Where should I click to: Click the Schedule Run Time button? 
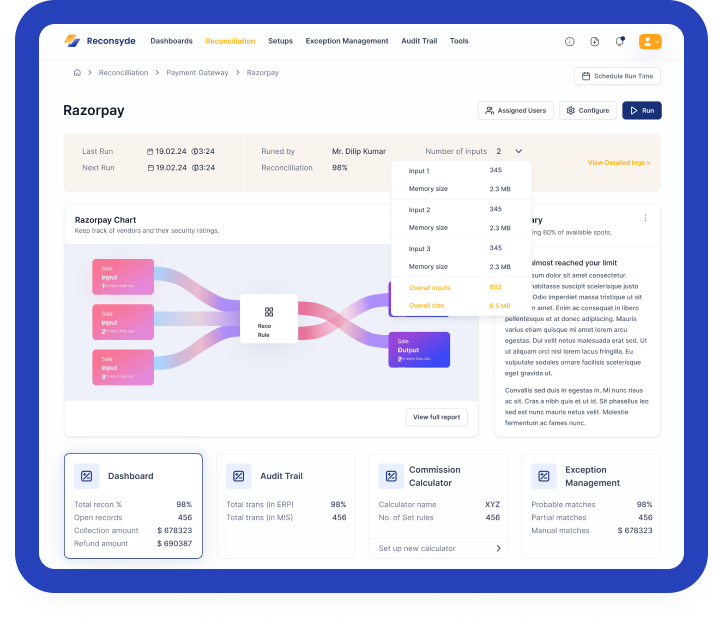click(617, 76)
